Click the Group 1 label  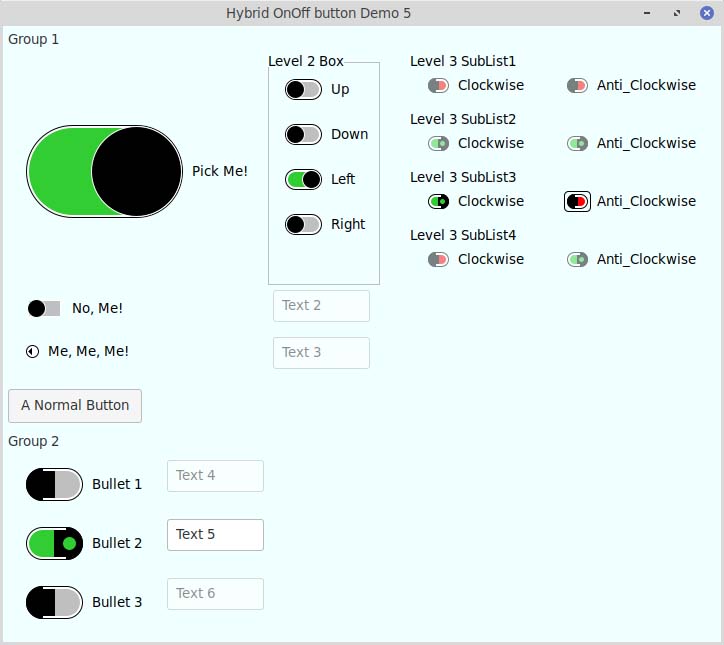pyautogui.click(x=33, y=39)
